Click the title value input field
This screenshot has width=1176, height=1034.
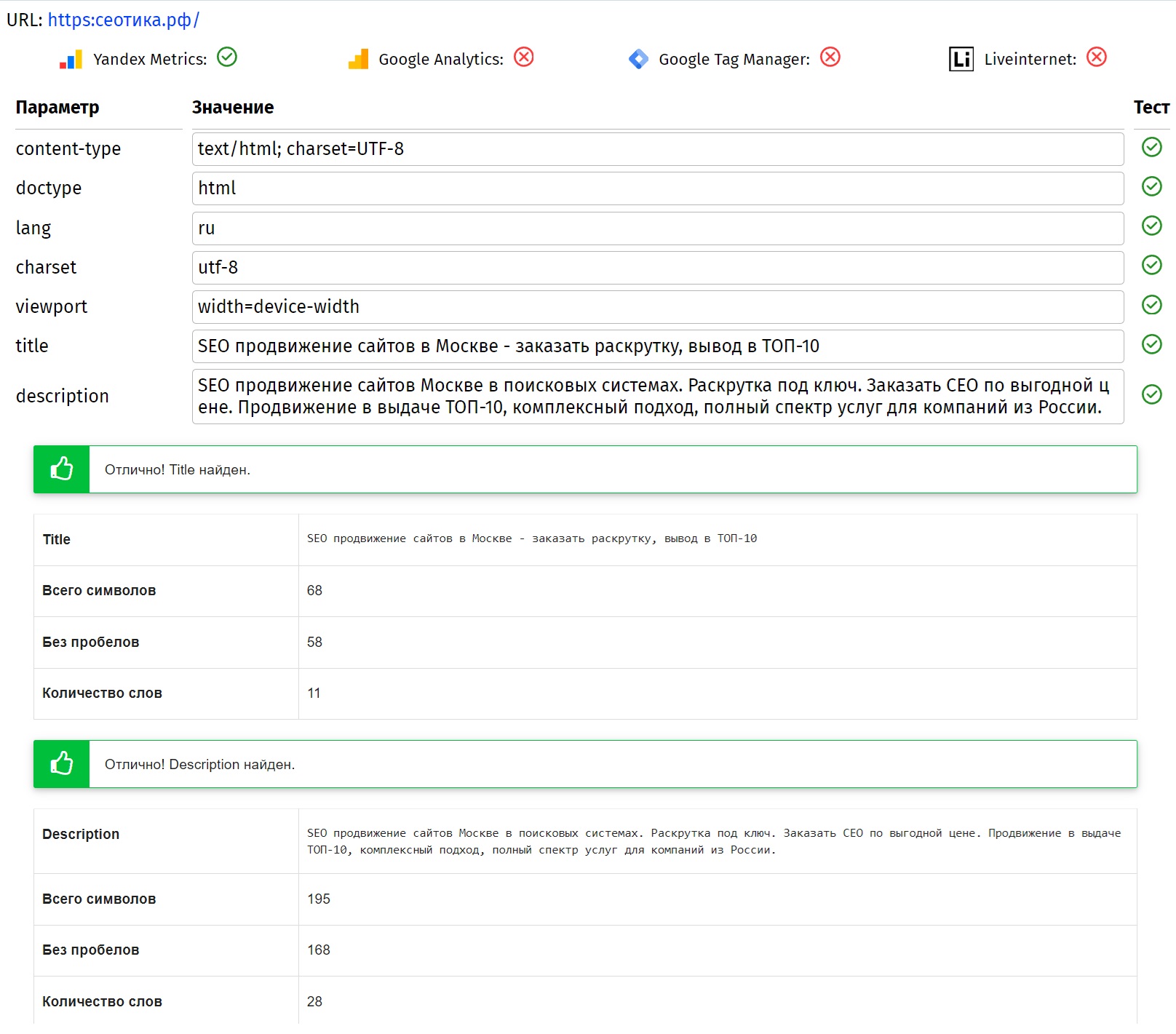coord(657,346)
